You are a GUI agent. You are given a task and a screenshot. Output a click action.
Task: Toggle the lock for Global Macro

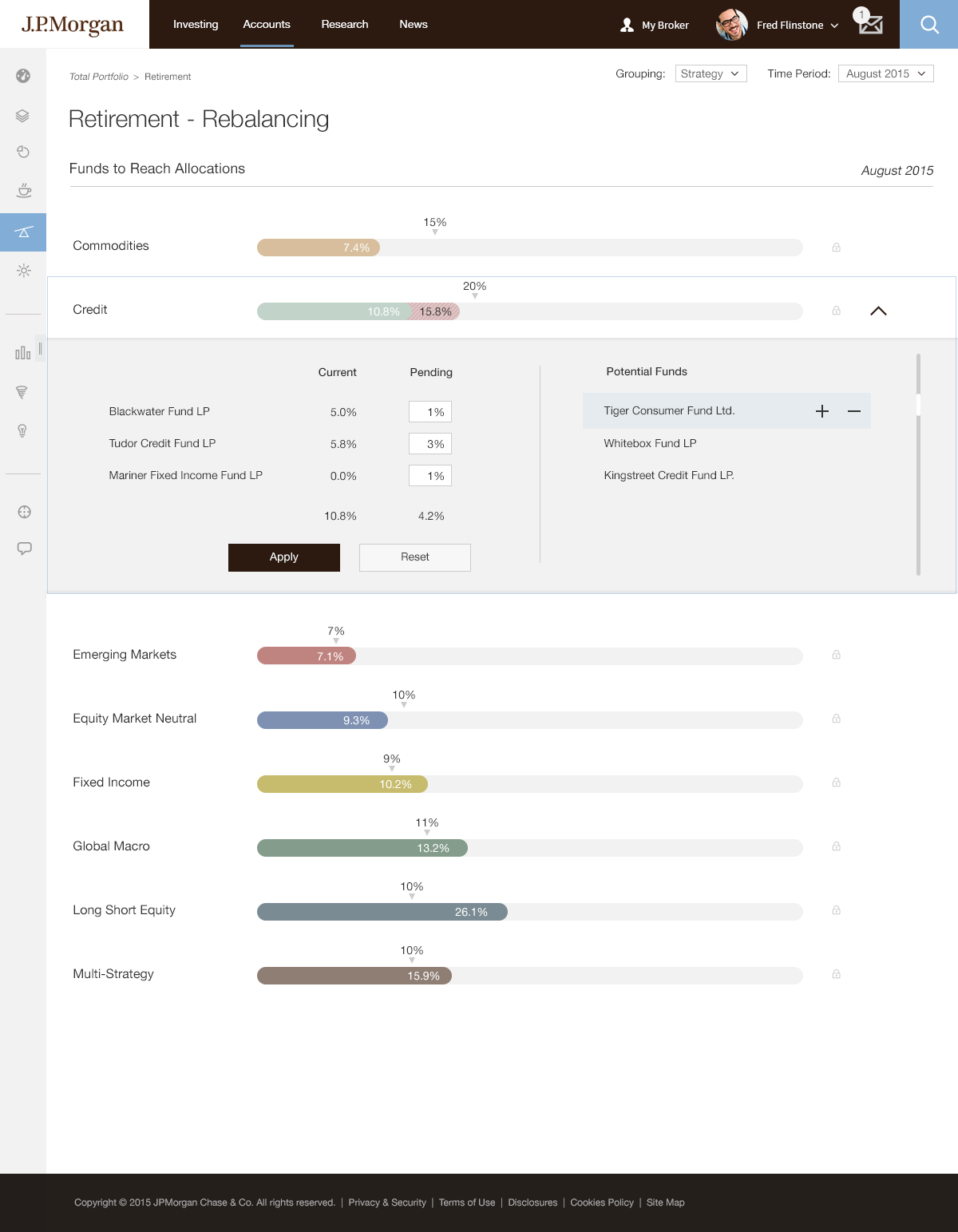pyautogui.click(x=837, y=846)
